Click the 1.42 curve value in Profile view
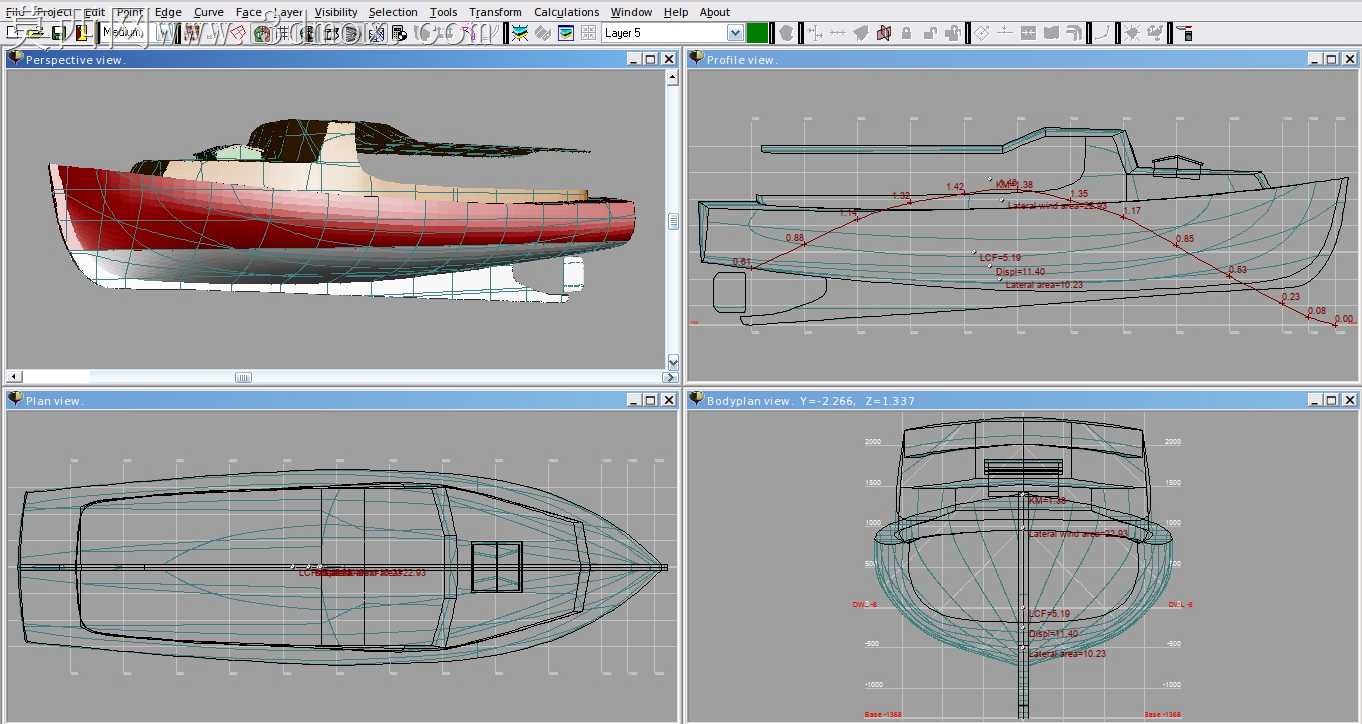1362x724 pixels. pyautogui.click(x=955, y=187)
